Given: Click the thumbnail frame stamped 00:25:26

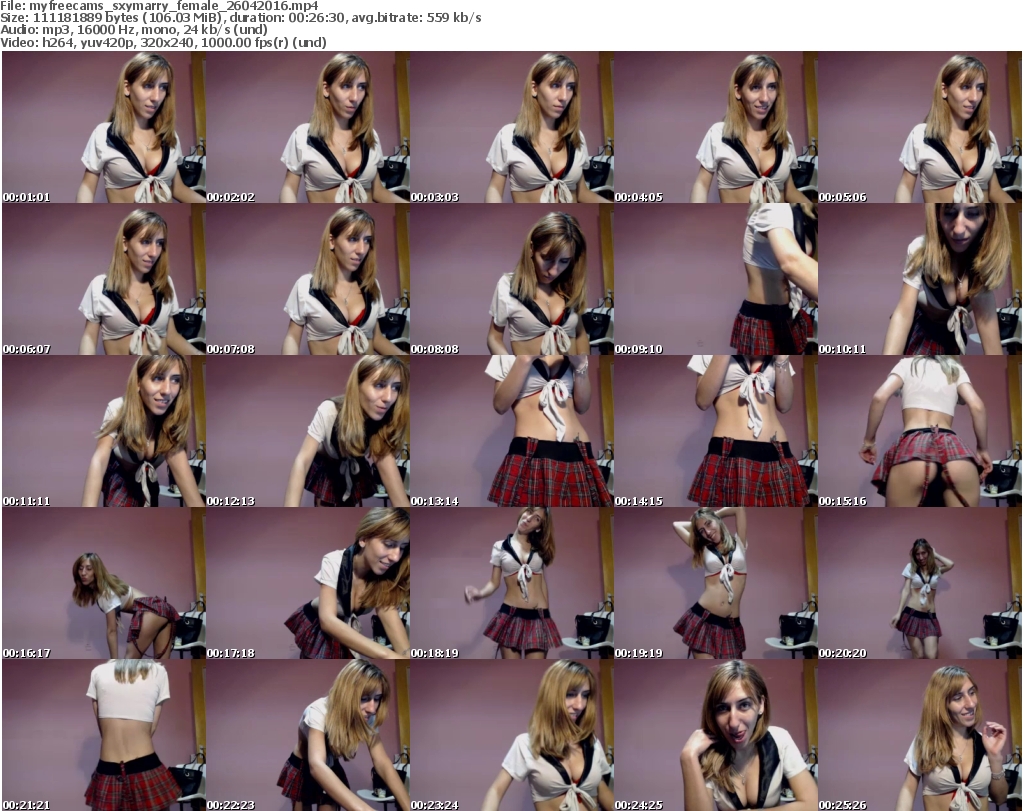Looking at the screenshot, I should click(x=920, y=735).
